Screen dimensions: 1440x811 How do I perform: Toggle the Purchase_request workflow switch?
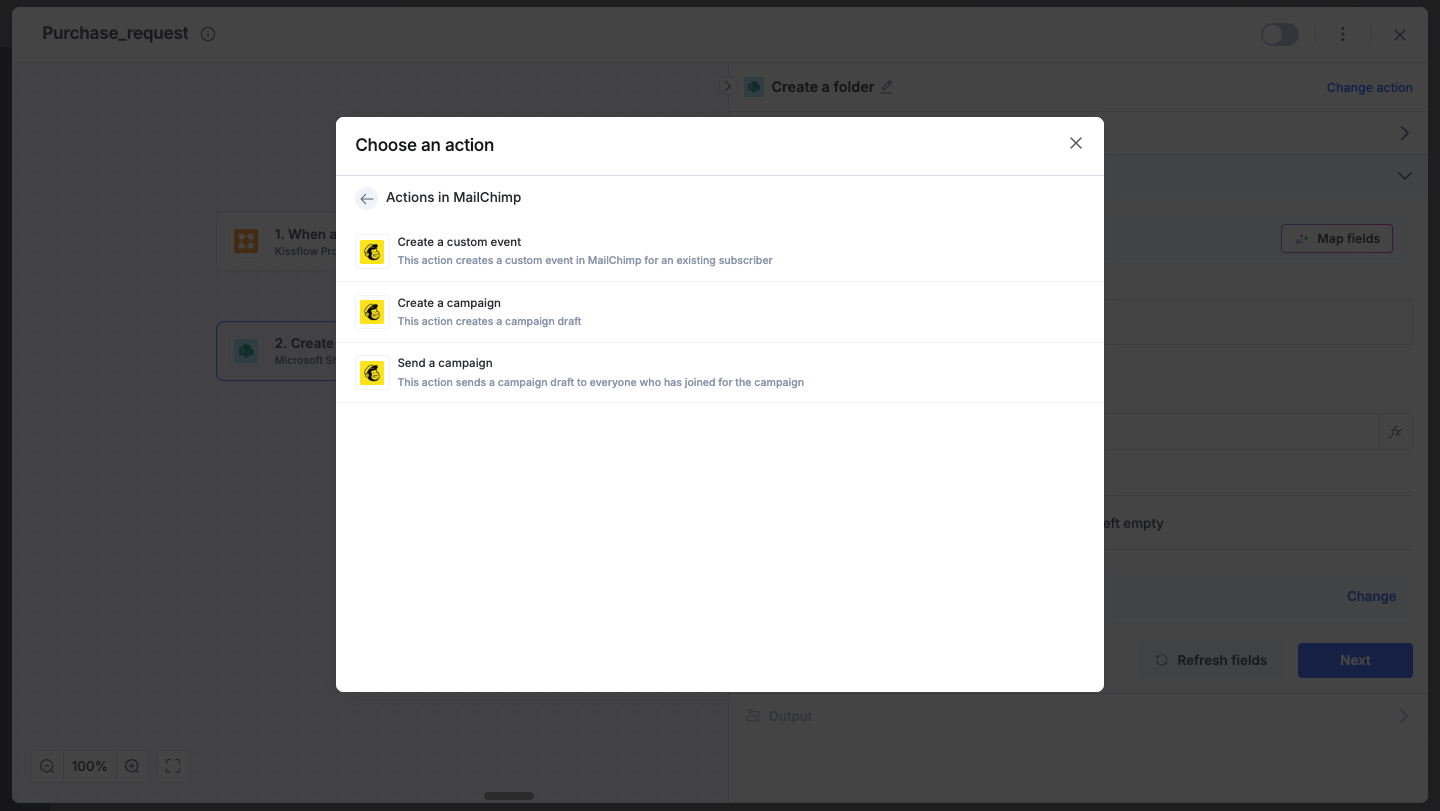1280,34
